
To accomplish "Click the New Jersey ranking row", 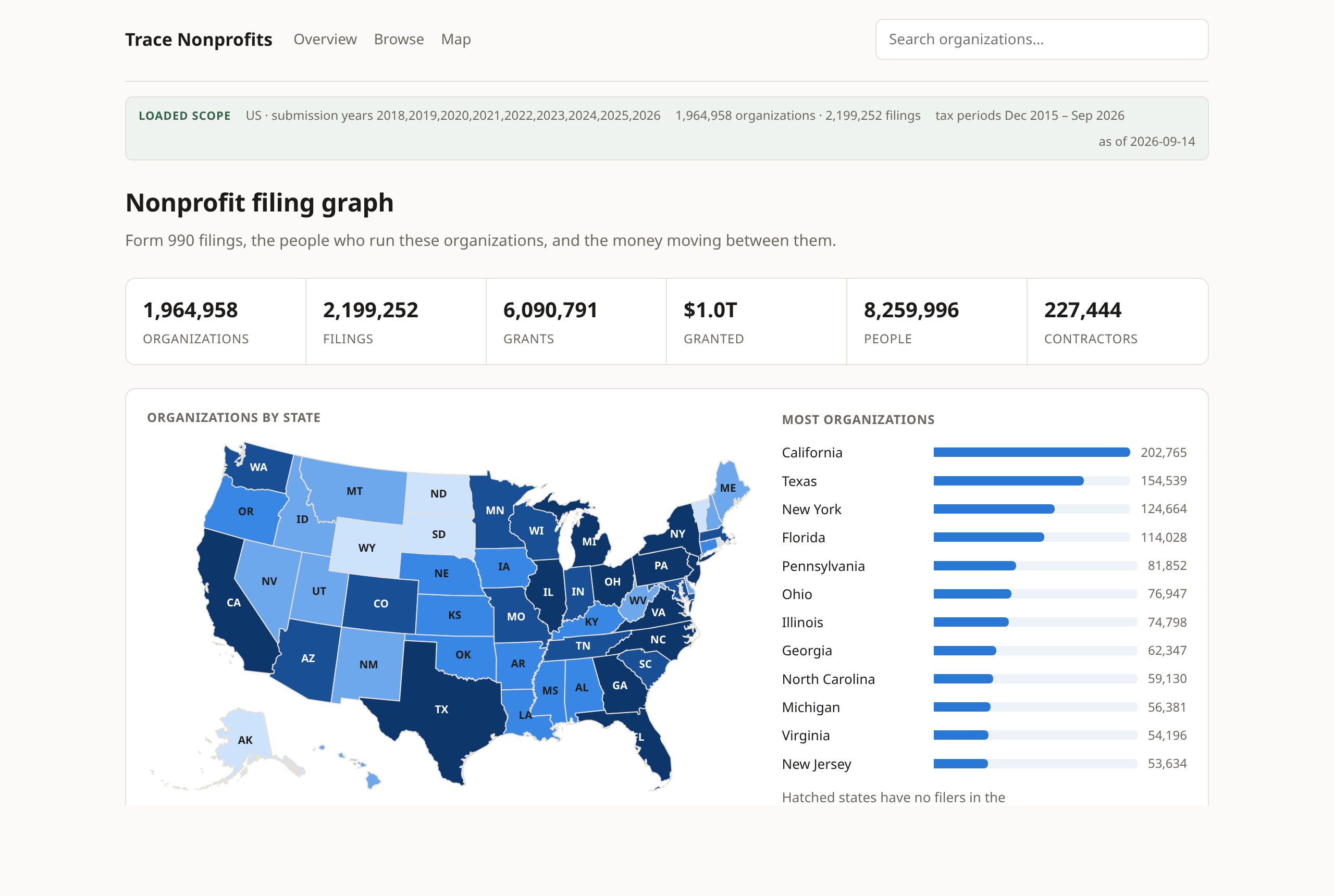I will (x=984, y=764).
